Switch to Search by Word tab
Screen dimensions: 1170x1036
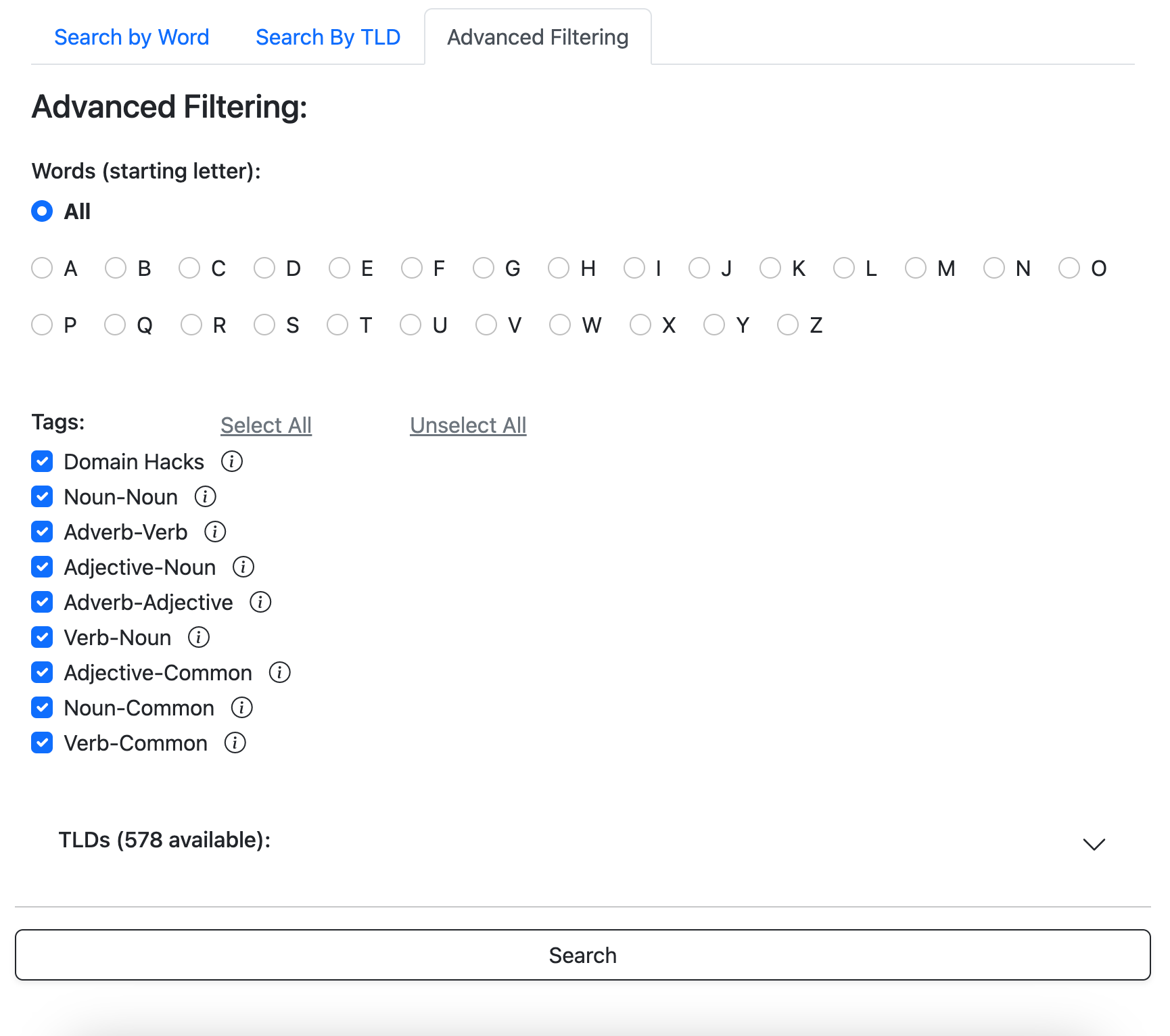click(132, 37)
